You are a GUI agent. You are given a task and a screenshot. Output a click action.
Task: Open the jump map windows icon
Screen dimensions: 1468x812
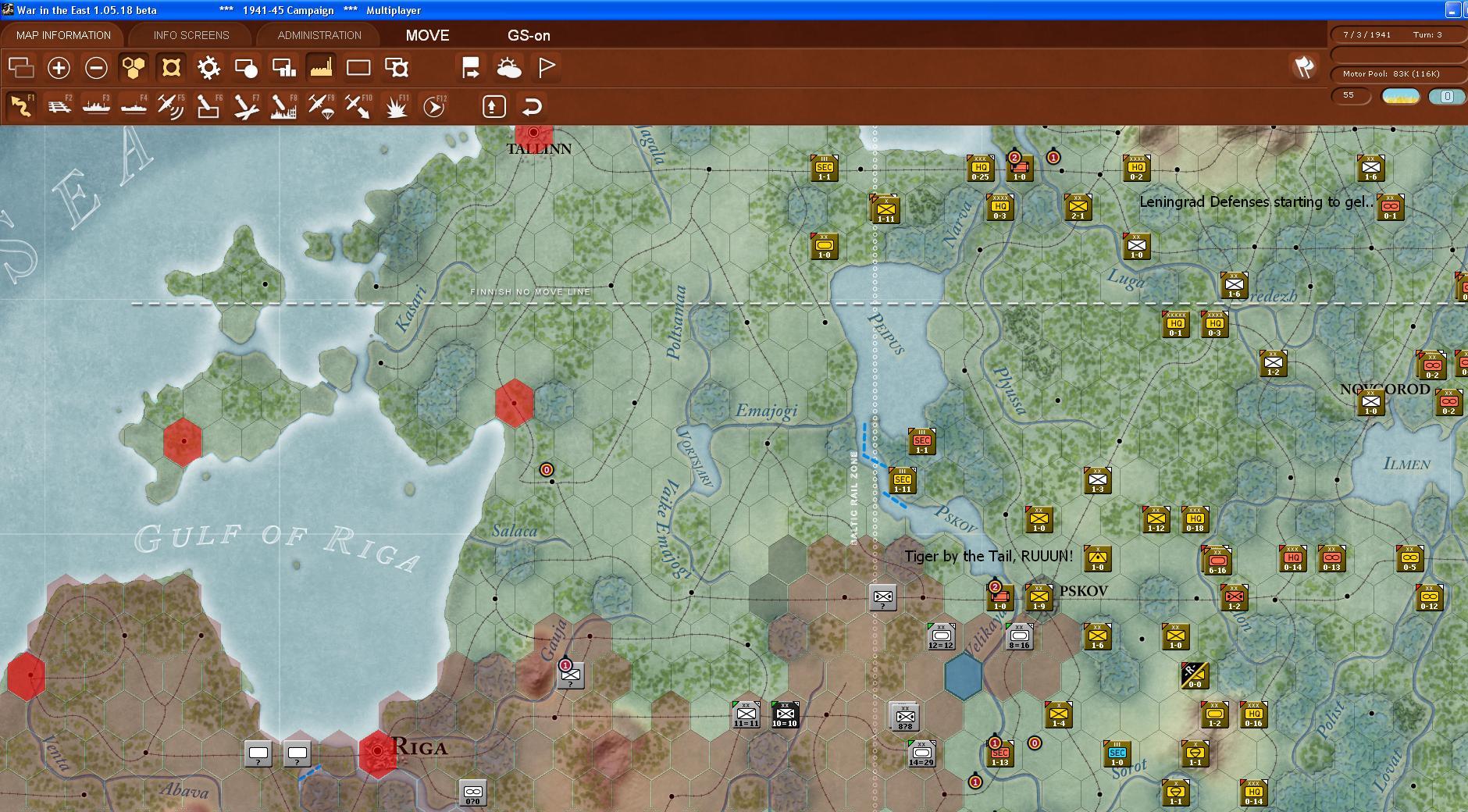[x=21, y=68]
